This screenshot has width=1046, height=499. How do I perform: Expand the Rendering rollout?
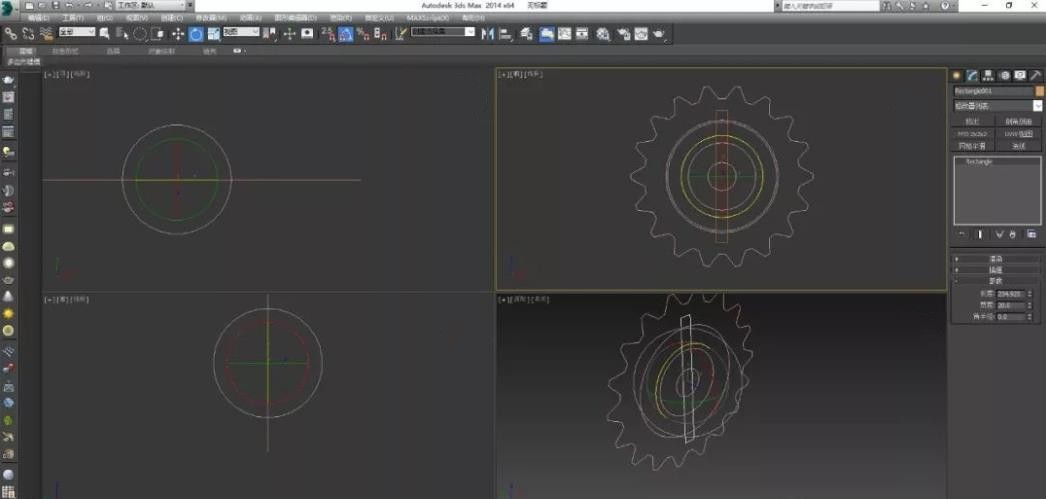pyautogui.click(x=996, y=258)
